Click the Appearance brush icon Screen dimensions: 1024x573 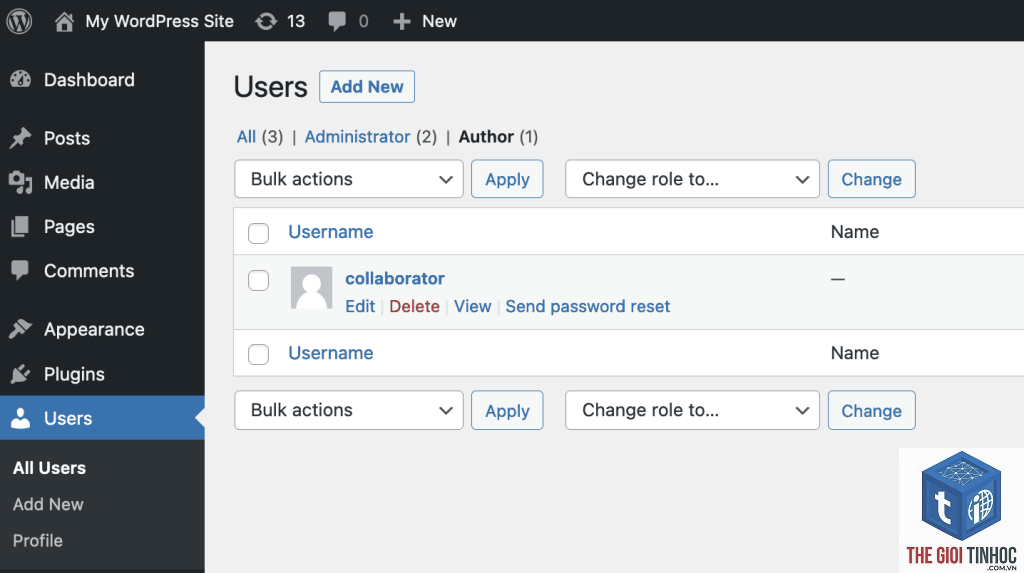coord(20,329)
